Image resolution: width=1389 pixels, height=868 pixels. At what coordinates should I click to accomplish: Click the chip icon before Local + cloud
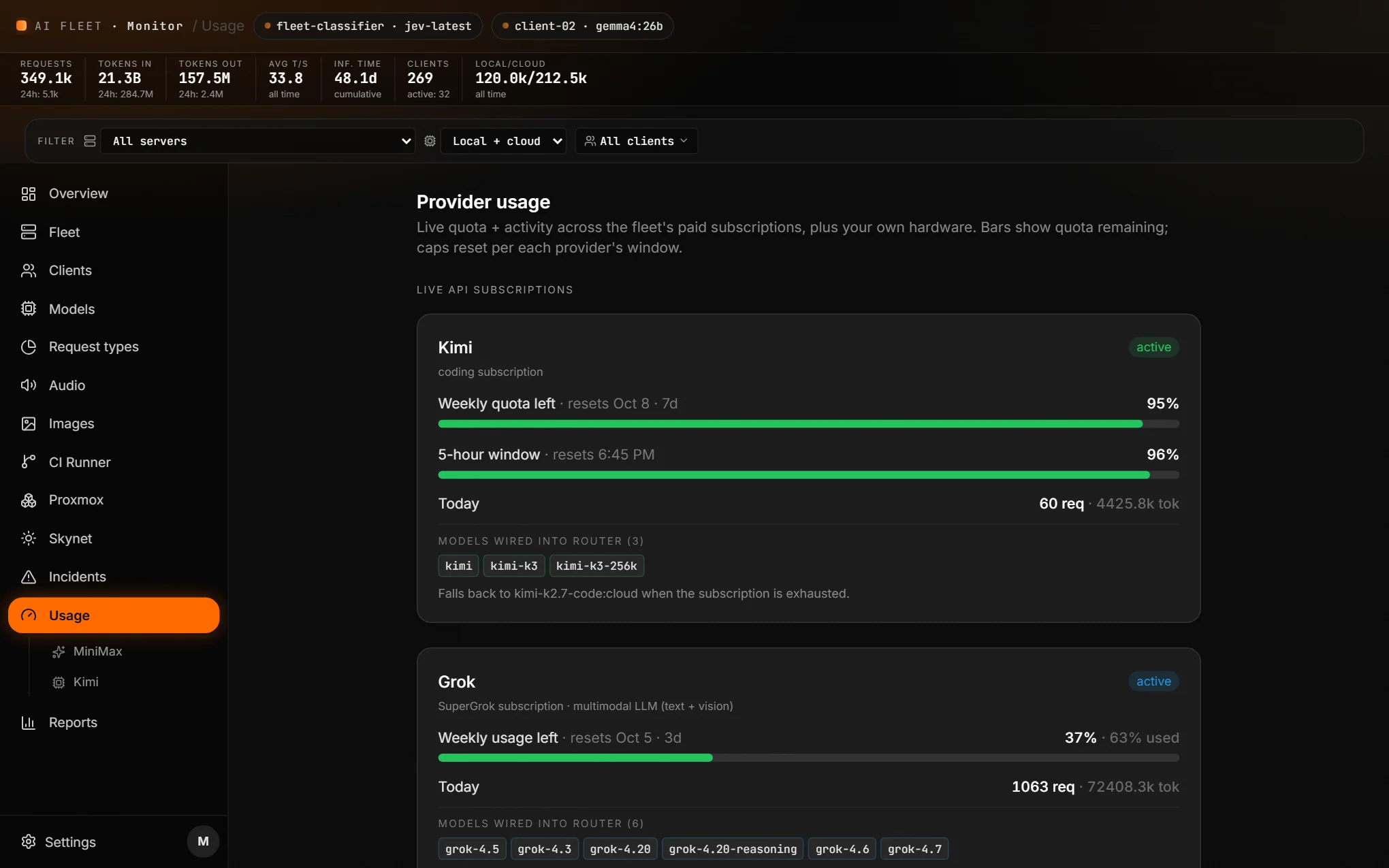(x=430, y=141)
